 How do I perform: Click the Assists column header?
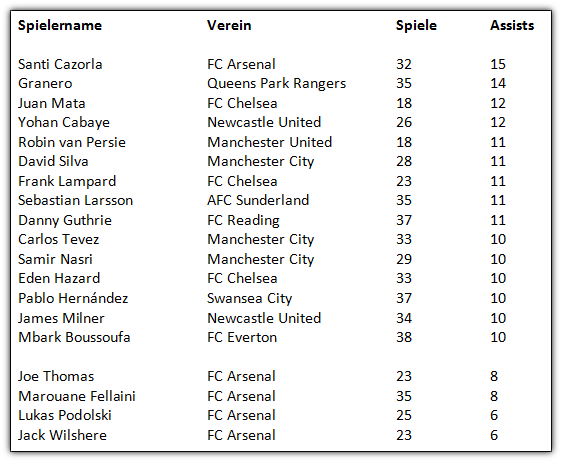(512, 25)
